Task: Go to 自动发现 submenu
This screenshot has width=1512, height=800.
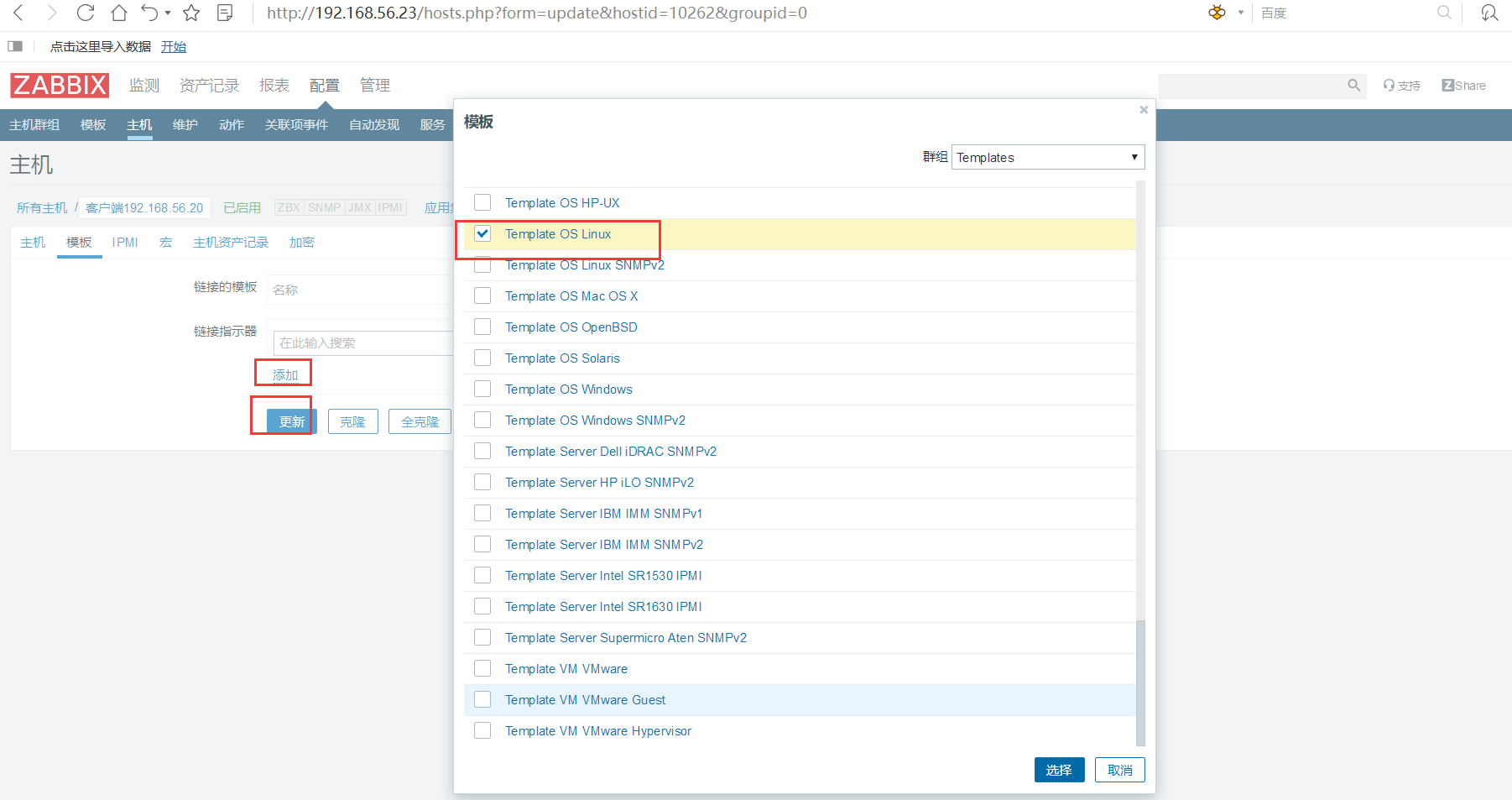Action: [374, 124]
